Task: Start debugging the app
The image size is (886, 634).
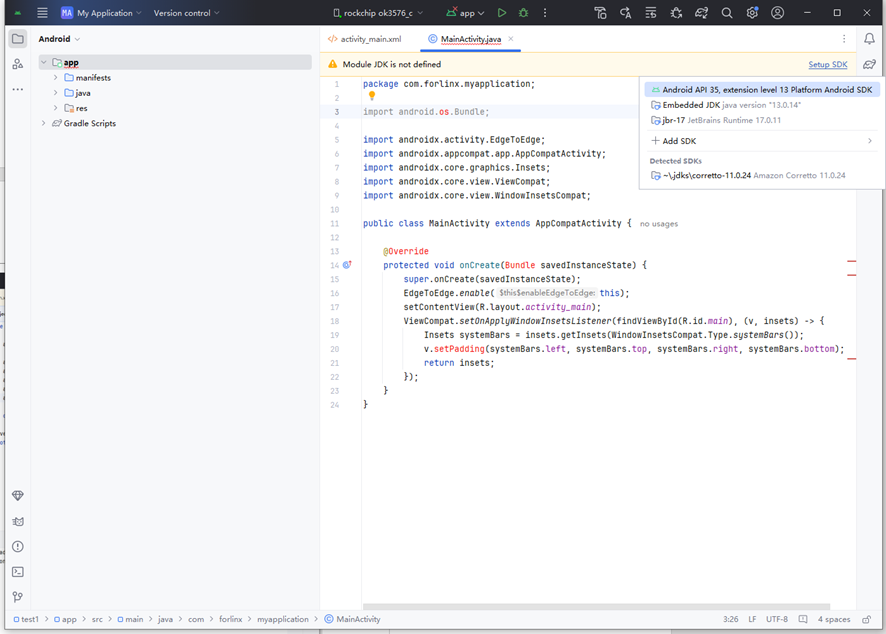Action: pyautogui.click(x=523, y=13)
